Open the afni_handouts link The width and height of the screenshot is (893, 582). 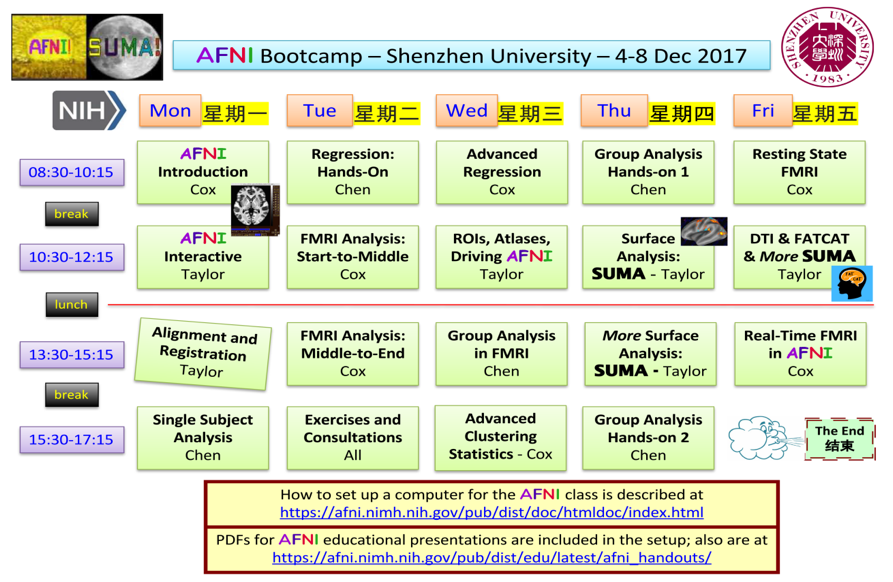coord(491,558)
